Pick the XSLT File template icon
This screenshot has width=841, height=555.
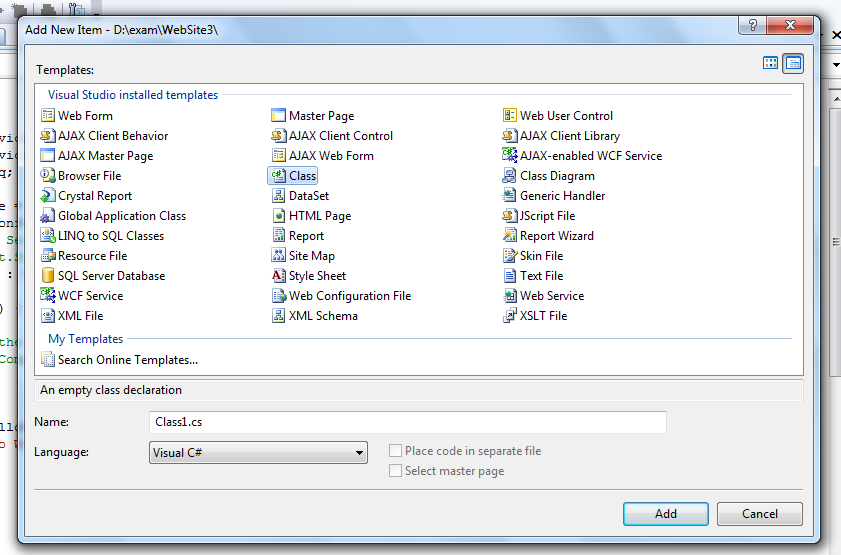[x=510, y=316]
